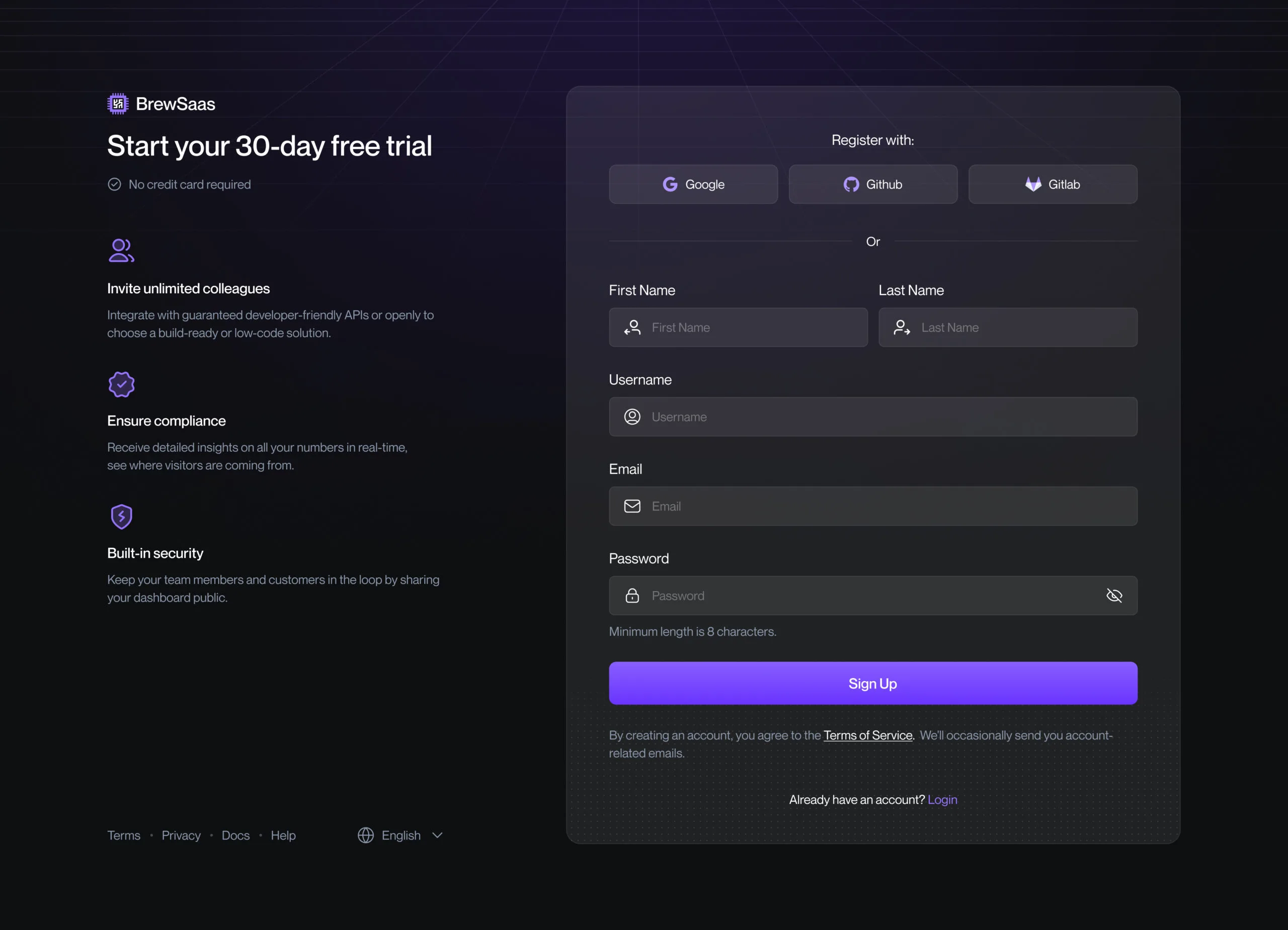Viewport: 1288px width, 930px height.
Task: Open the Docs footer link
Action: click(235, 835)
